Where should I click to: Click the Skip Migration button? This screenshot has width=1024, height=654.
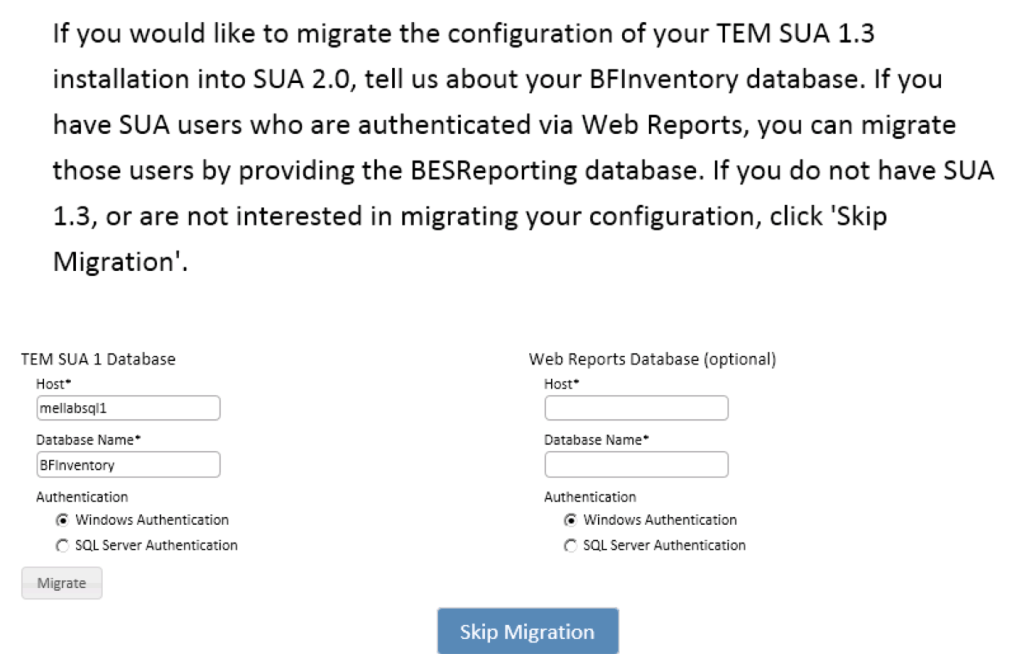coord(528,630)
